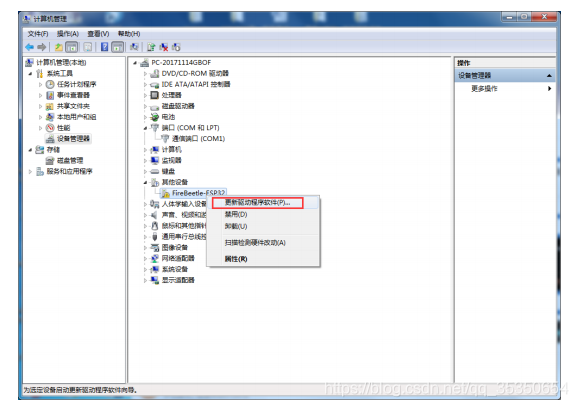The image size is (578, 407).
Task: Select 性能 label in the left tree
Action: 63,128
